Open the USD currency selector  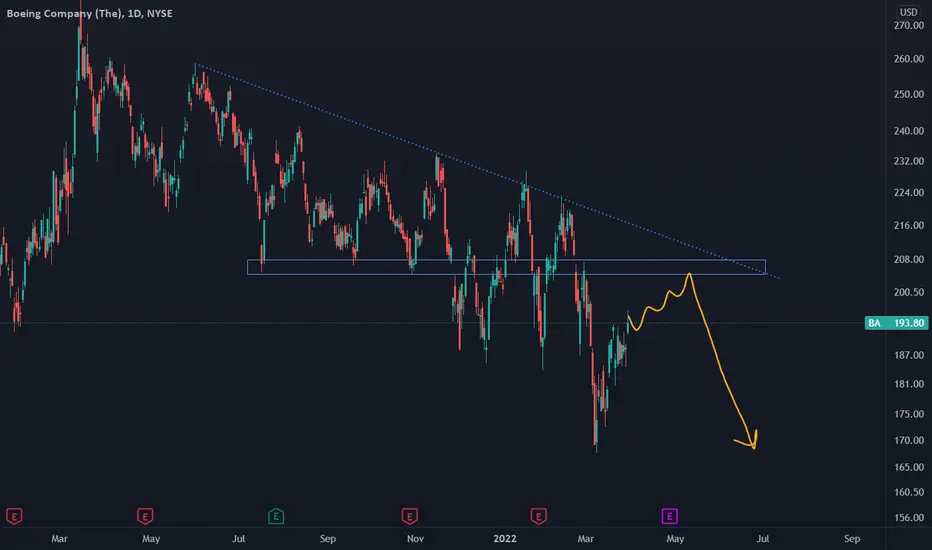(908, 12)
